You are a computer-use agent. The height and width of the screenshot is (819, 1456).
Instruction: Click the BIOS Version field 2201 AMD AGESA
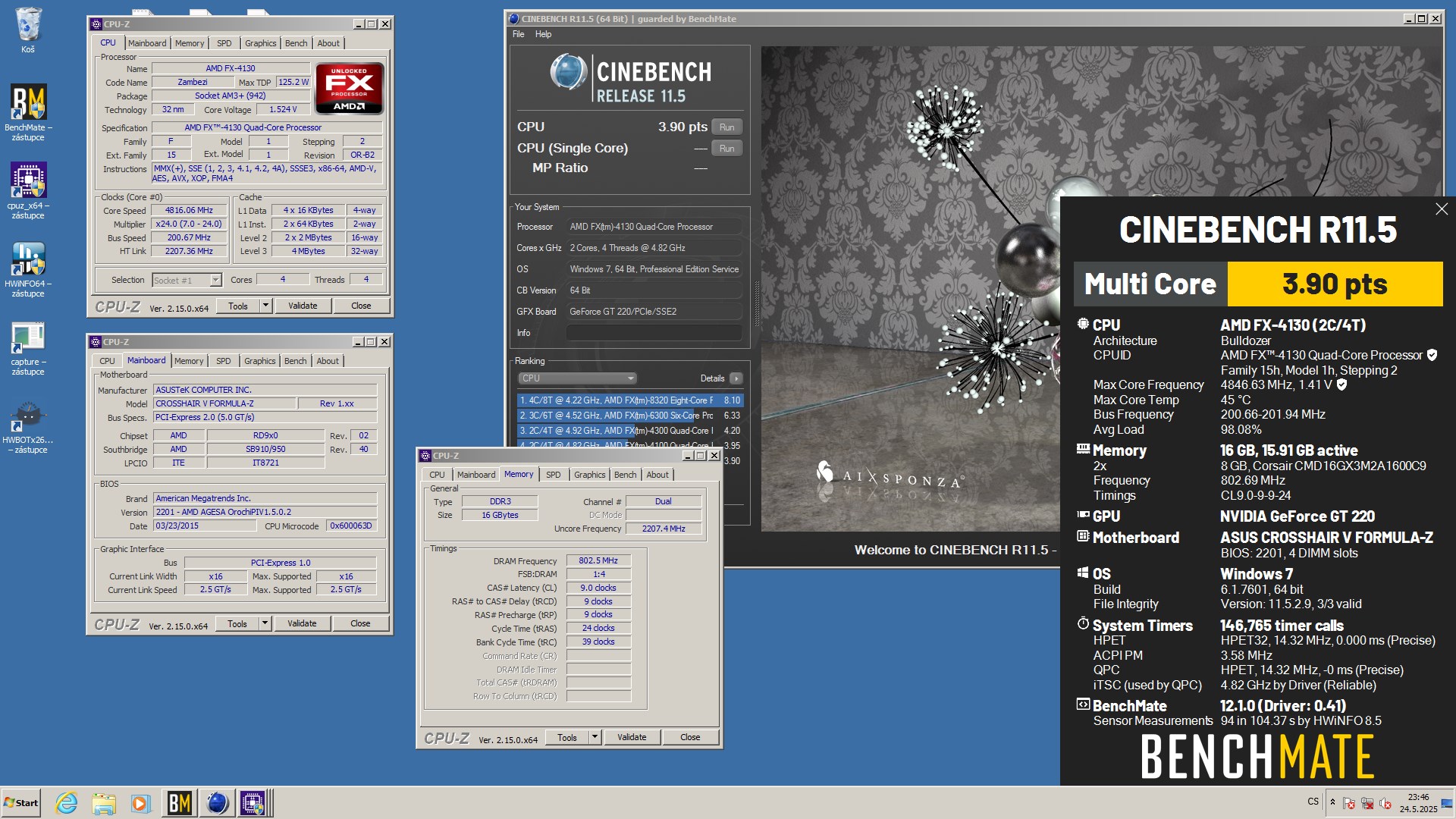(x=265, y=512)
